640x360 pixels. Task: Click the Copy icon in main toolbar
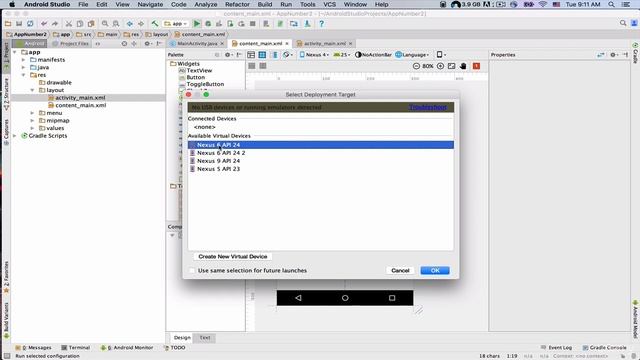tap(80, 24)
